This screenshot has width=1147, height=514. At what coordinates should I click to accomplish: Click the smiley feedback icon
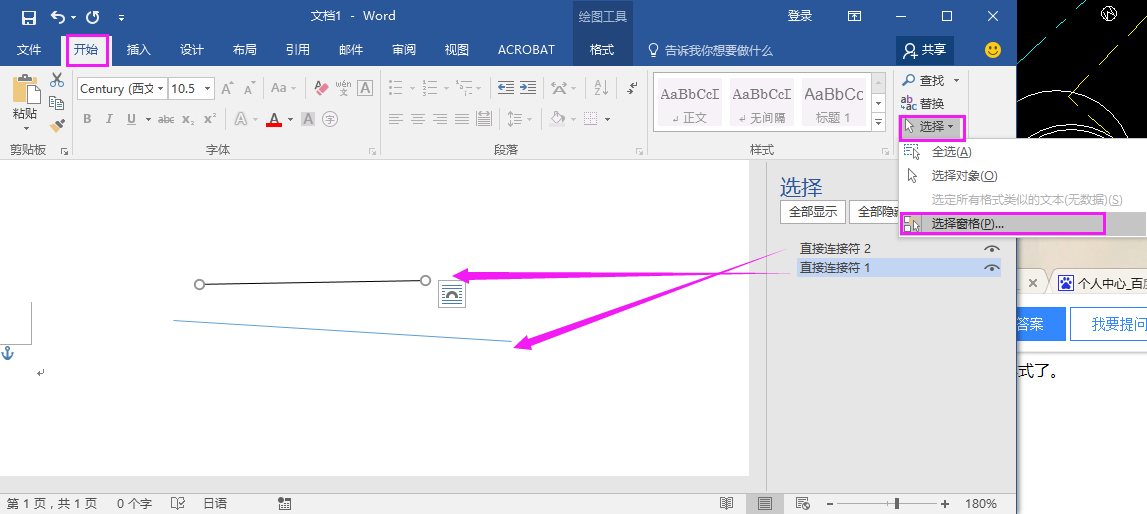tap(993, 50)
